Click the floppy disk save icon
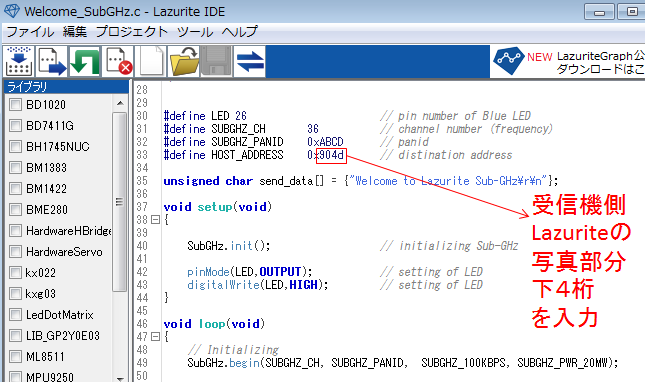The image size is (645, 382). (216, 61)
